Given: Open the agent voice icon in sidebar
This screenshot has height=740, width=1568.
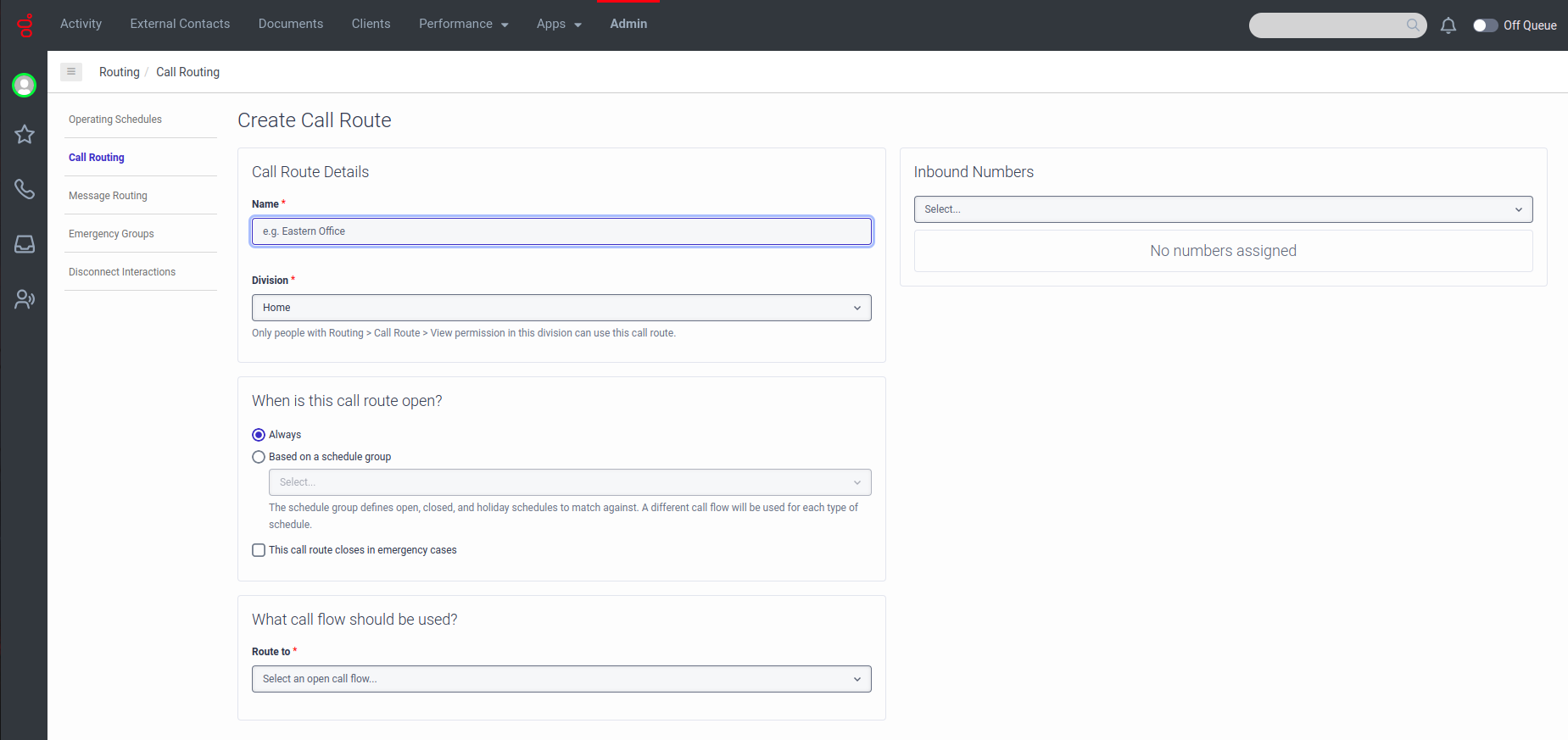Looking at the screenshot, I should pyautogui.click(x=25, y=299).
